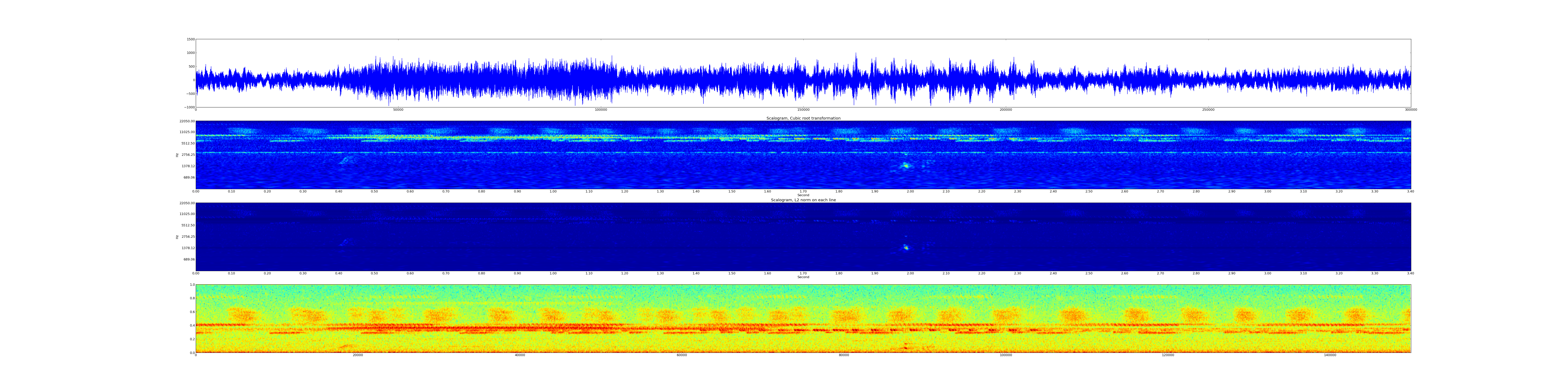Click the 'Hz' label of the L2 norm scalogram
The width and height of the screenshot is (1568, 392).
(177, 237)
